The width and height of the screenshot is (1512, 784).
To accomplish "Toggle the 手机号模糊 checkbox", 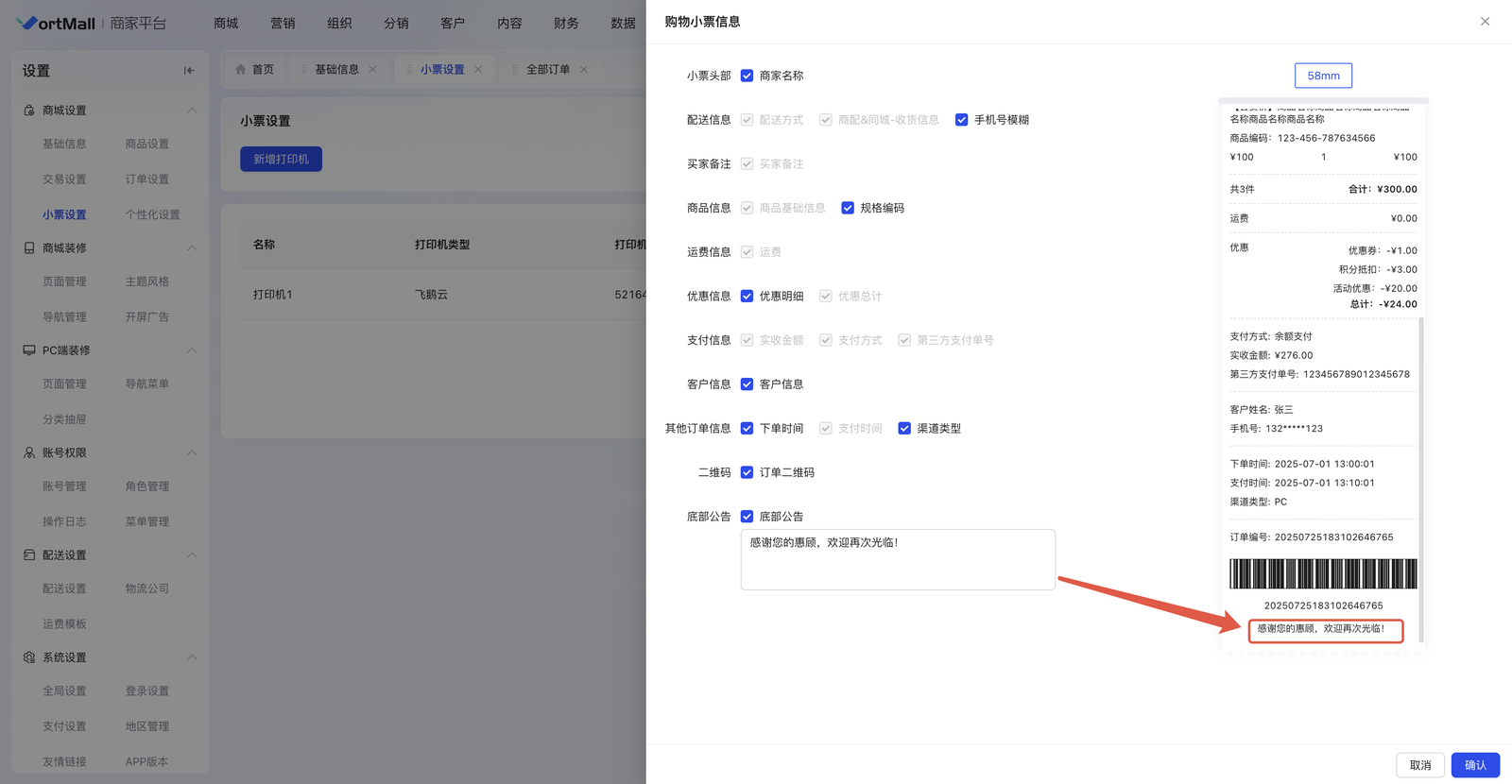I will click(x=961, y=120).
